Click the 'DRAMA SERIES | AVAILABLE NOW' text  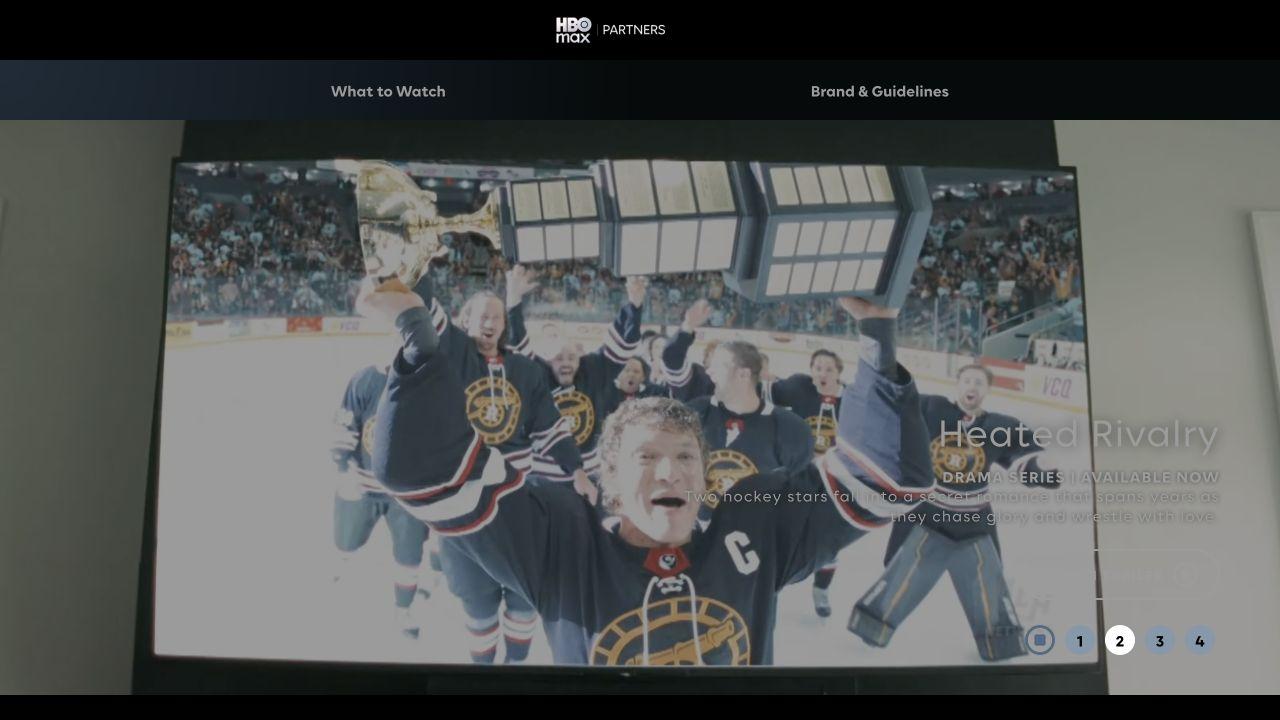1081,478
